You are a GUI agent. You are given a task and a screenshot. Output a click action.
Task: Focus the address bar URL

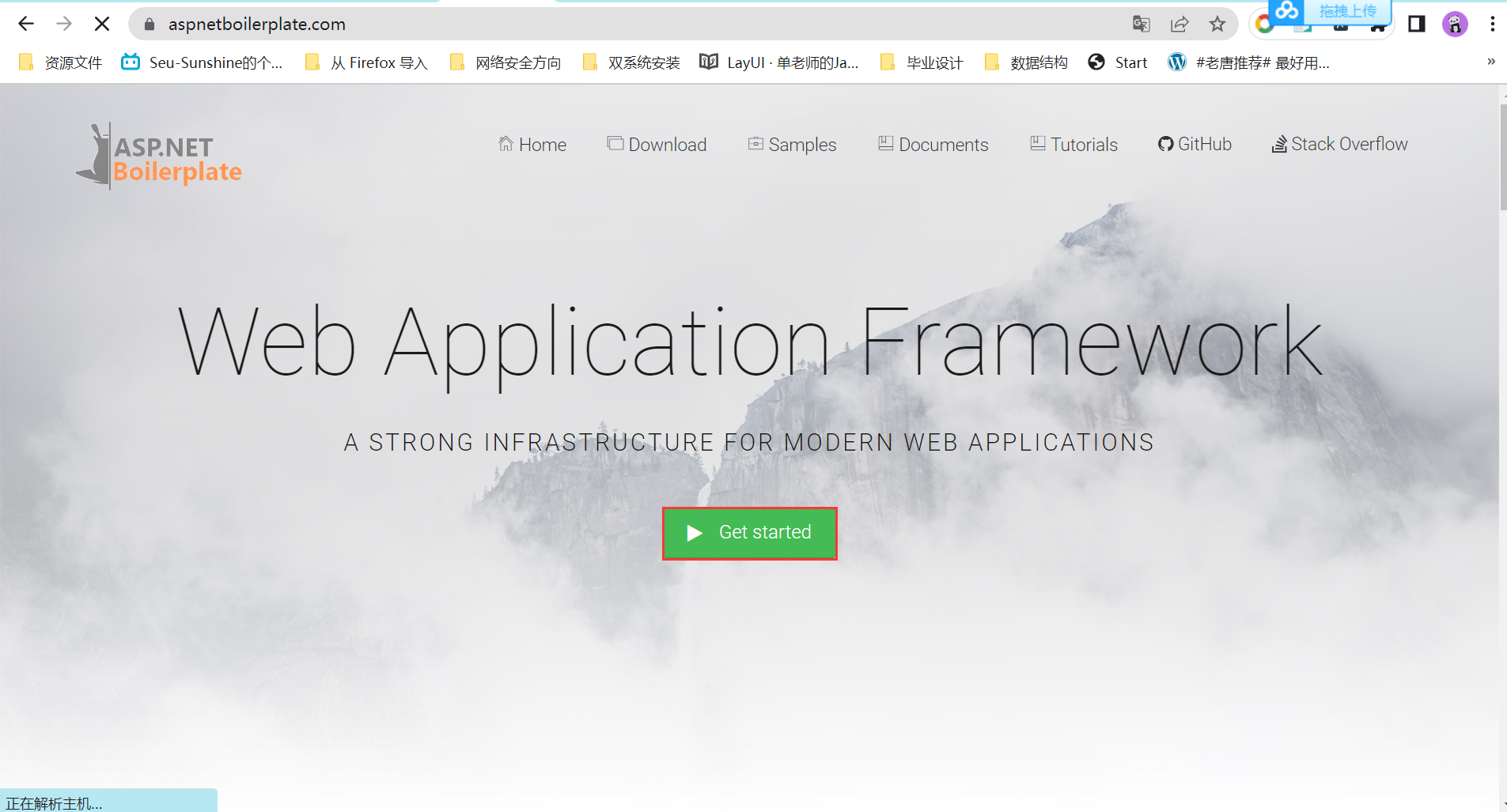[256, 25]
